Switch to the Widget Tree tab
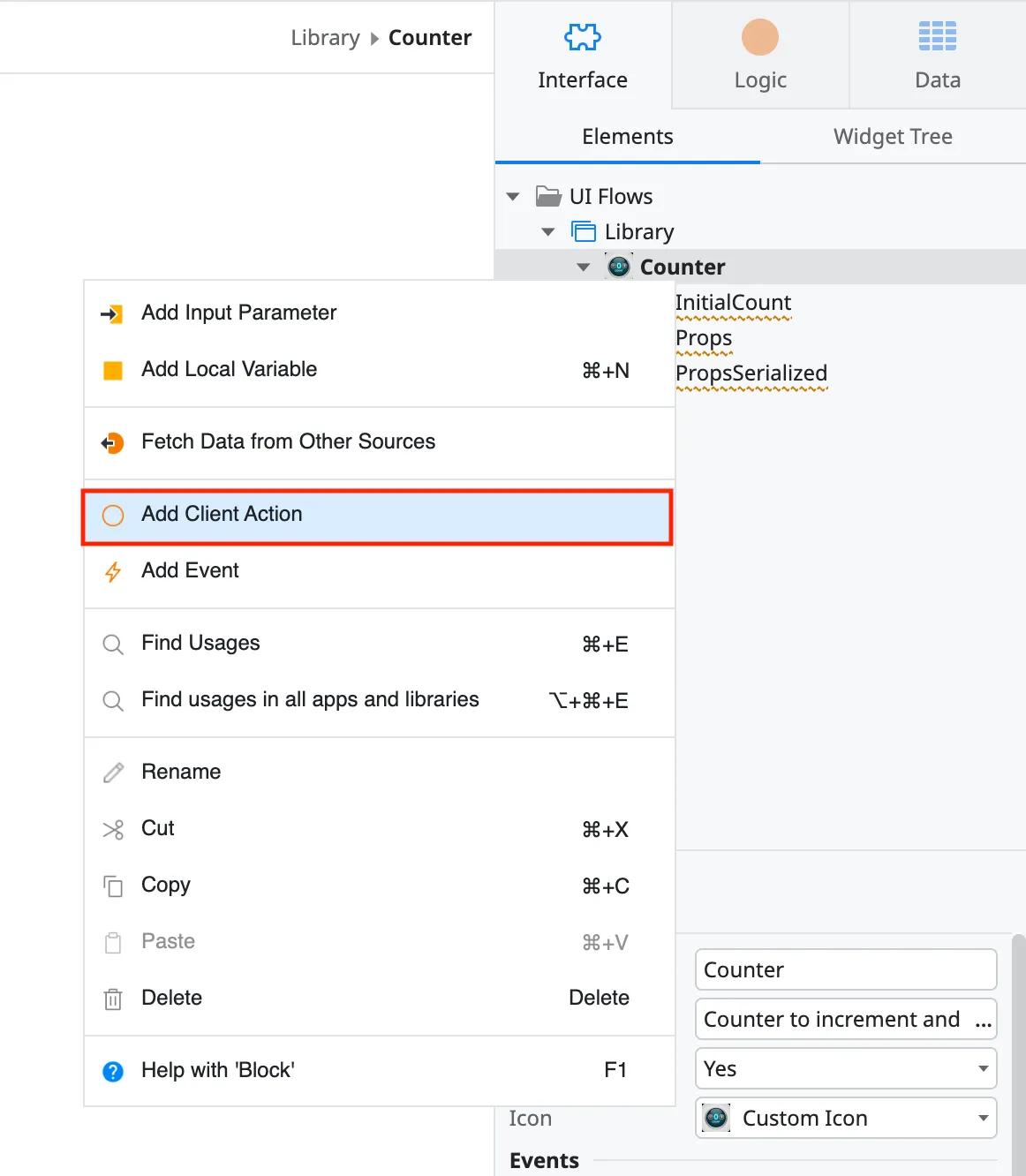 pos(892,137)
